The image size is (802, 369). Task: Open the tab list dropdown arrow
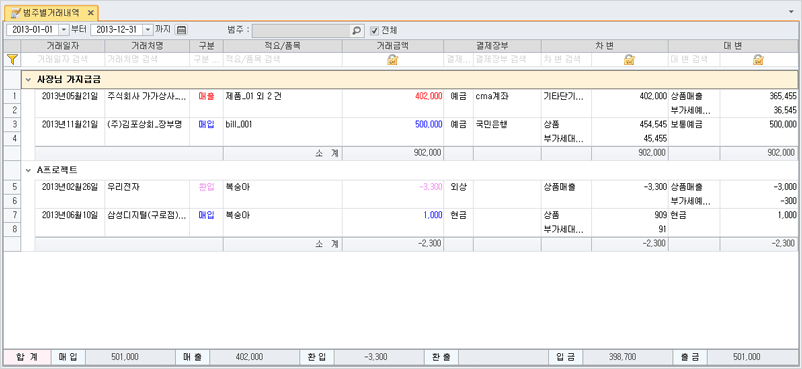coord(792,11)
